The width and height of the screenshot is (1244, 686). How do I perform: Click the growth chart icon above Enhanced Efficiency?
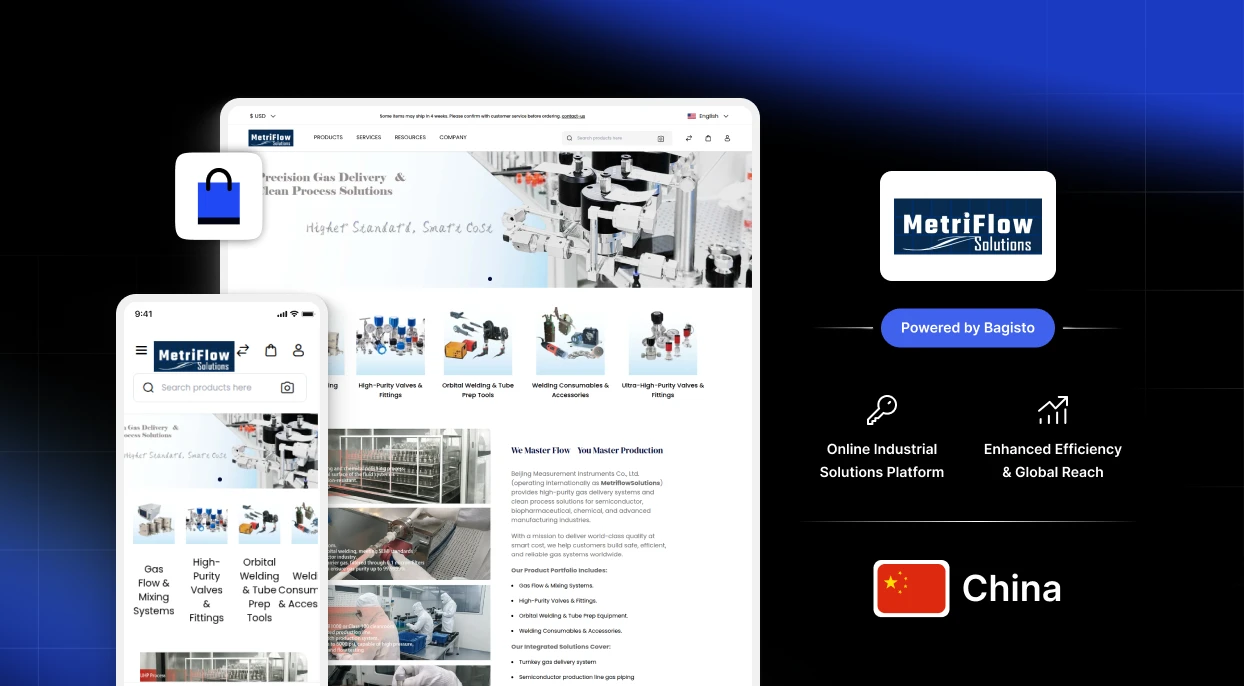point(1053,410)
